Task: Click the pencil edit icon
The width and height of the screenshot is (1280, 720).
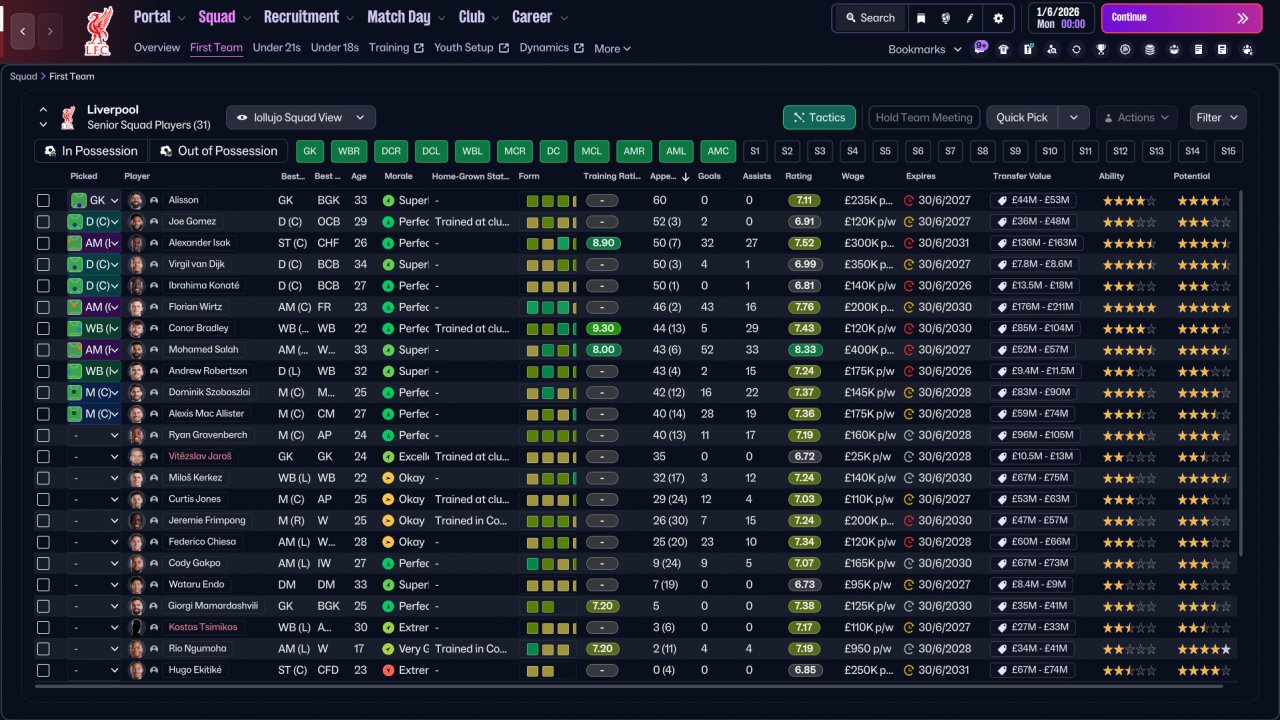Action: pos(970,18)
